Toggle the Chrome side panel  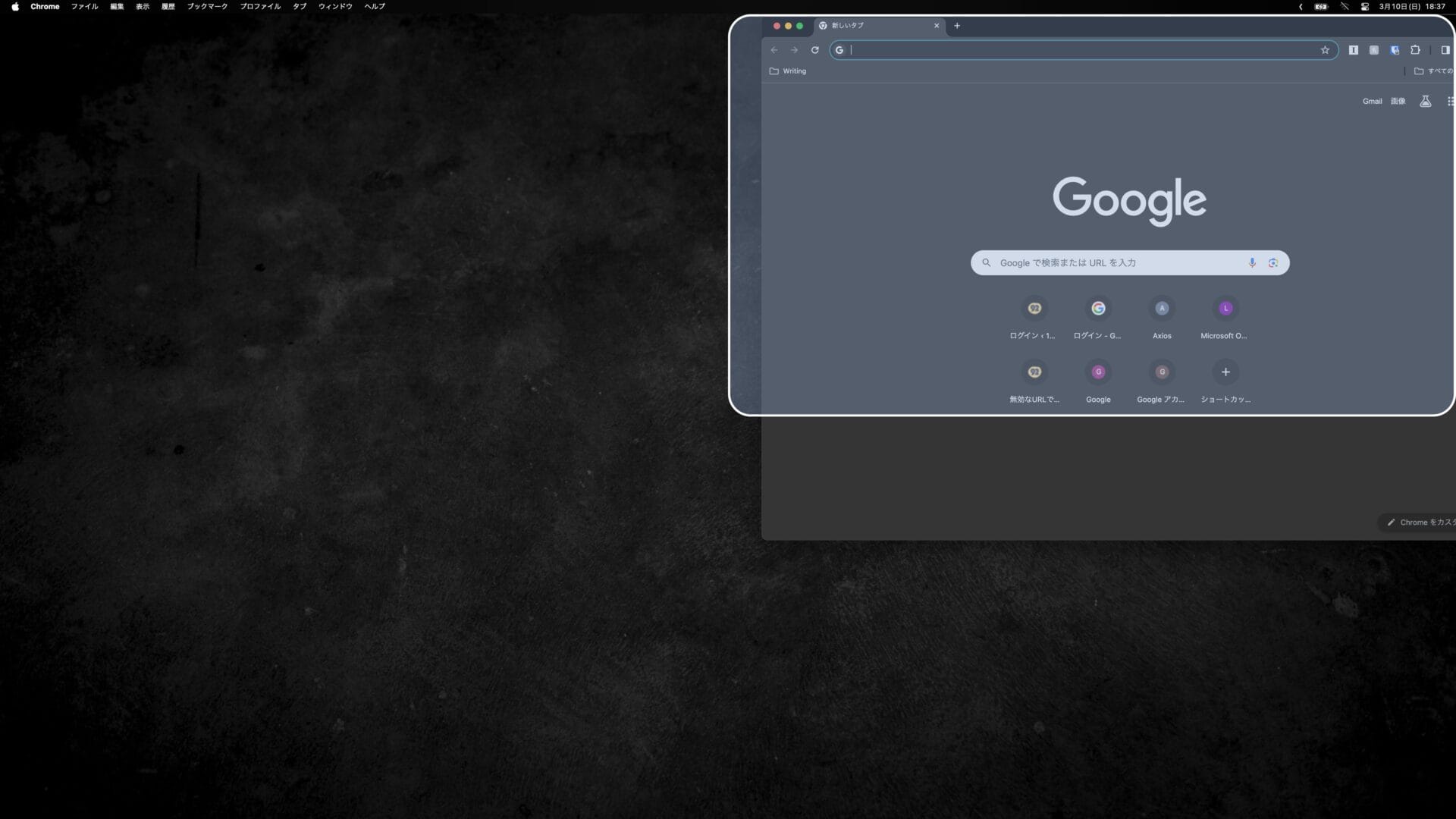pyautogui.click(x=1445, y=50)
